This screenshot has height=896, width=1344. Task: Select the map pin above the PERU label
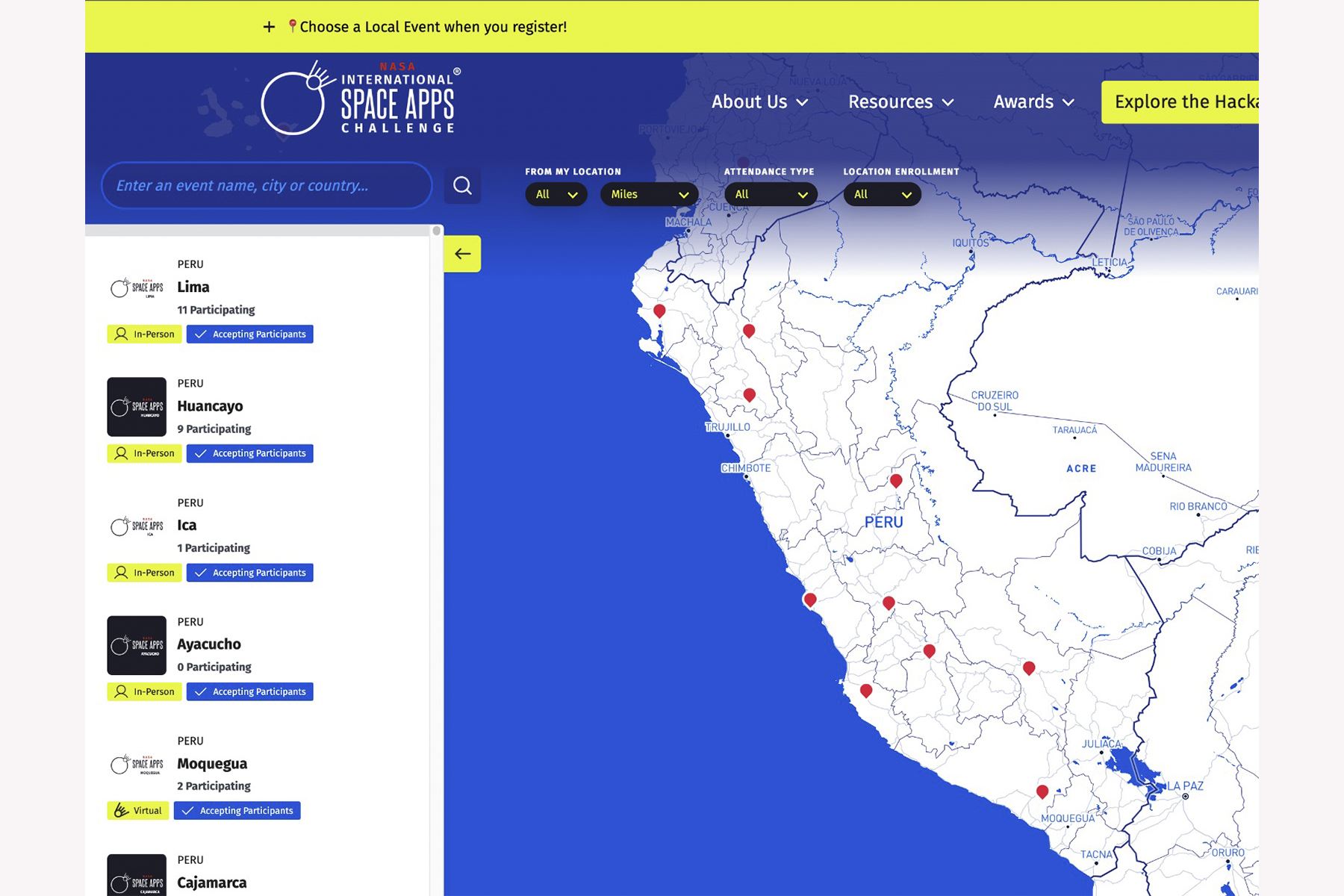pyautogui.click(x=896, y=481)
